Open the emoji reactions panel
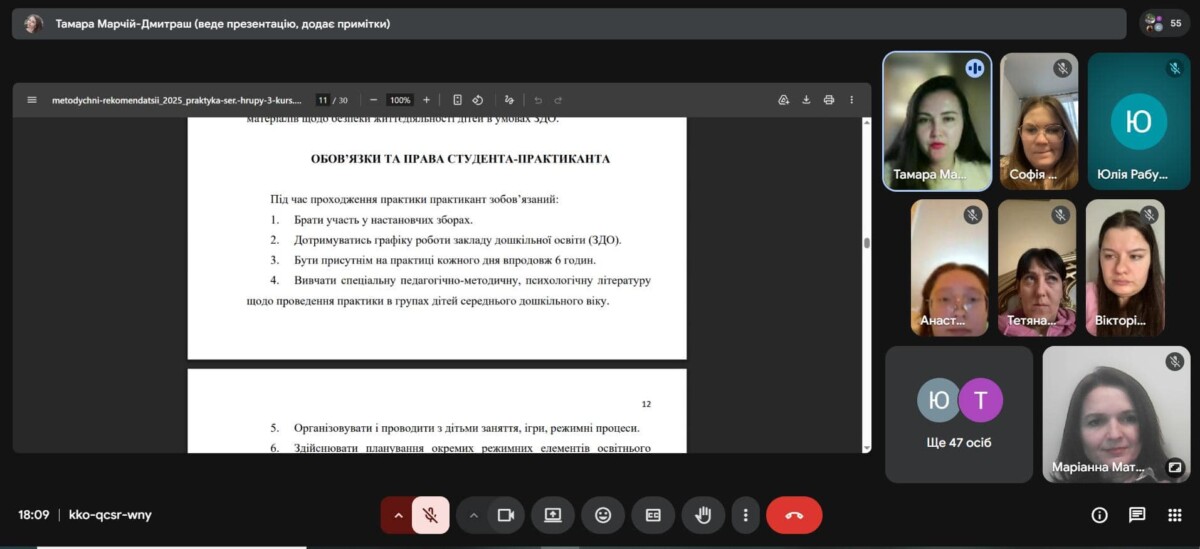Image resolution: width=1200 pixels, height=549 pixels. point(603,515)
